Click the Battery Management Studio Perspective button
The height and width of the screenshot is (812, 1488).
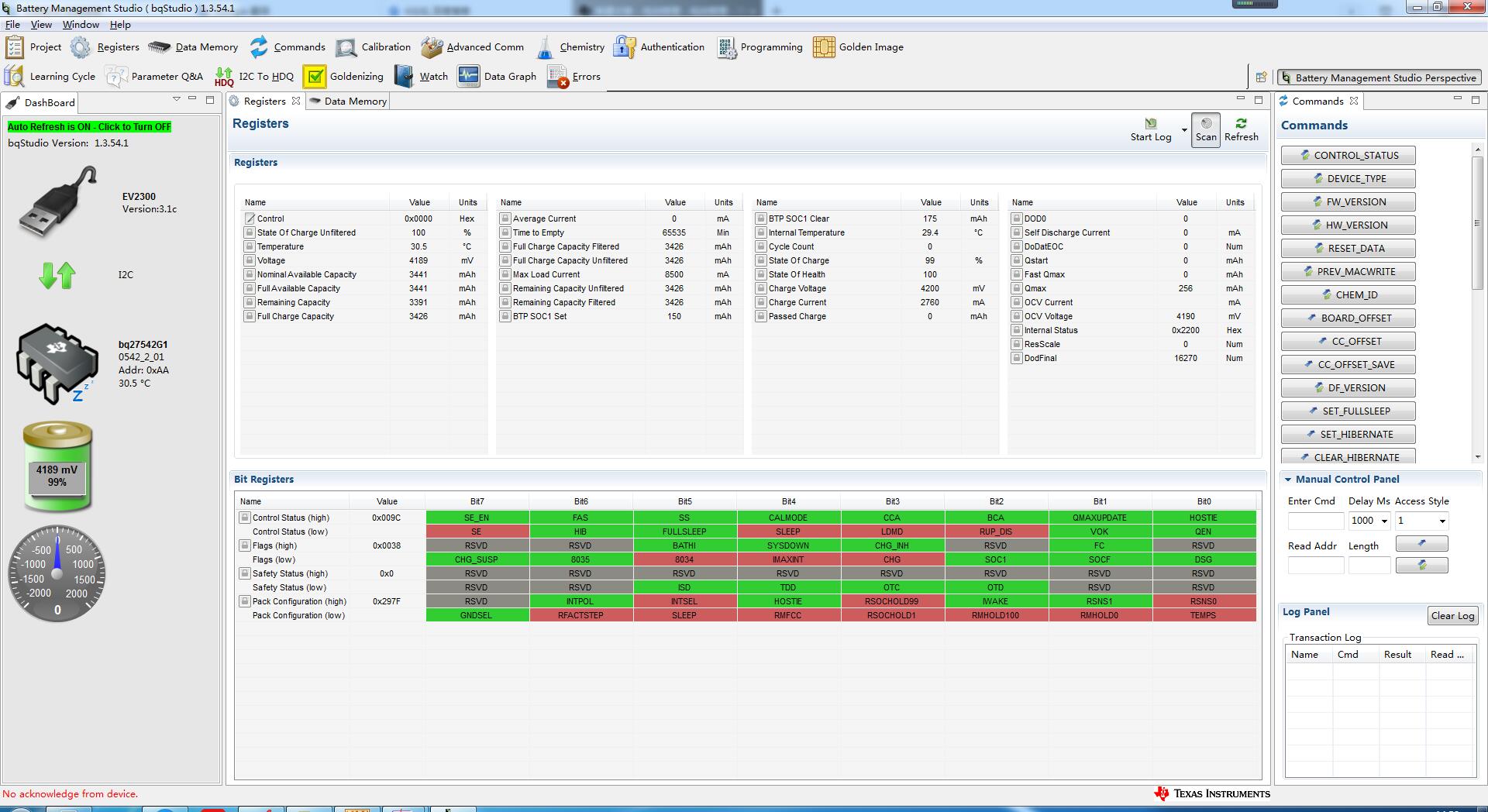[1379, 77]
